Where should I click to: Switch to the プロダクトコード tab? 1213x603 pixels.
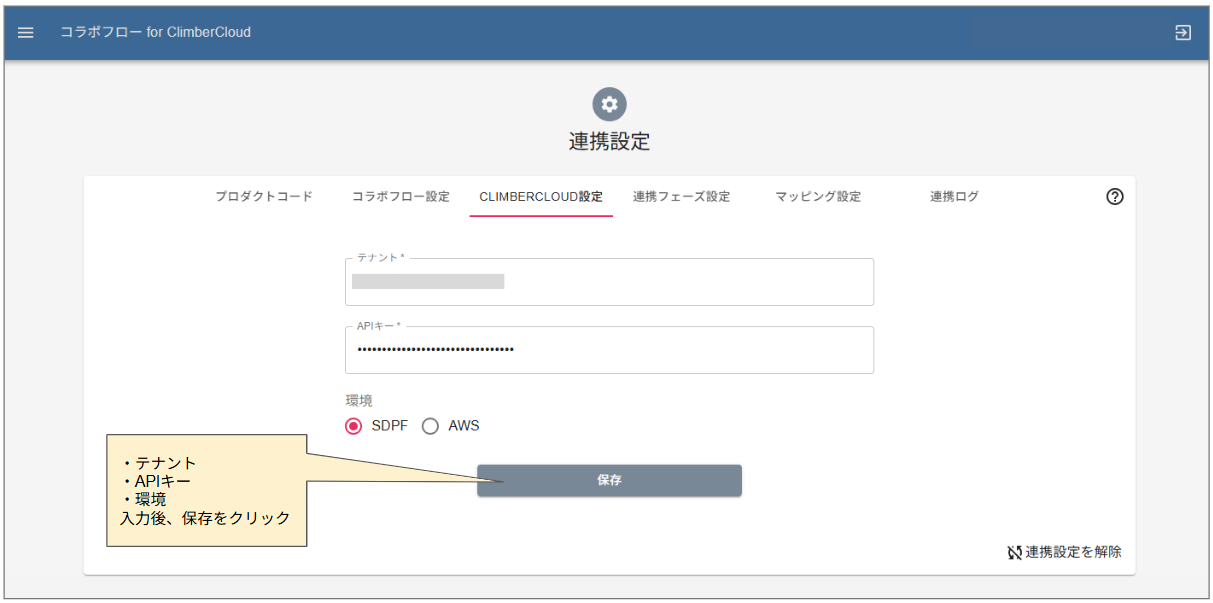click(x=264, y=197)
